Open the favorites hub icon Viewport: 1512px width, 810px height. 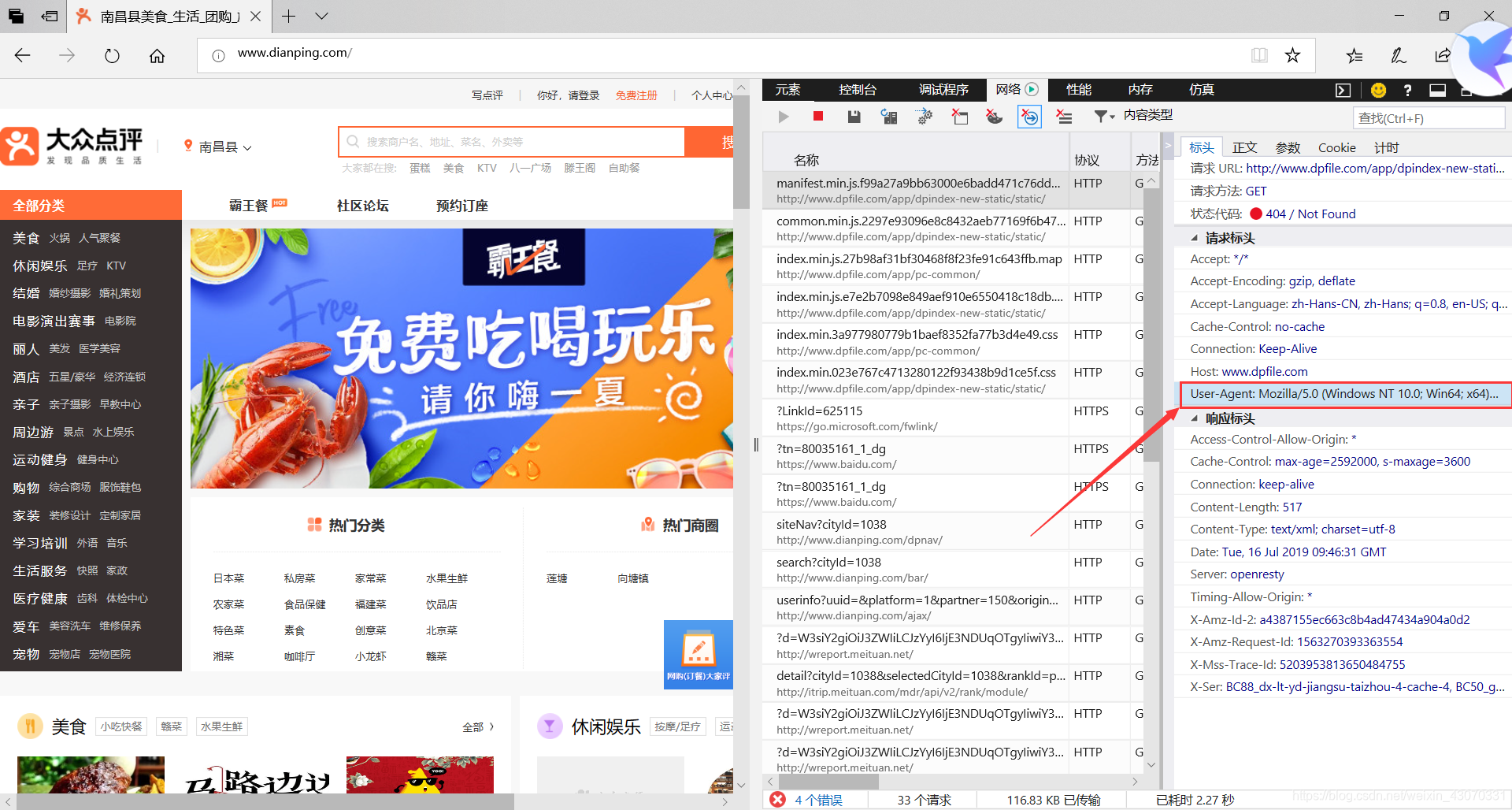[x=1354, y=55]
